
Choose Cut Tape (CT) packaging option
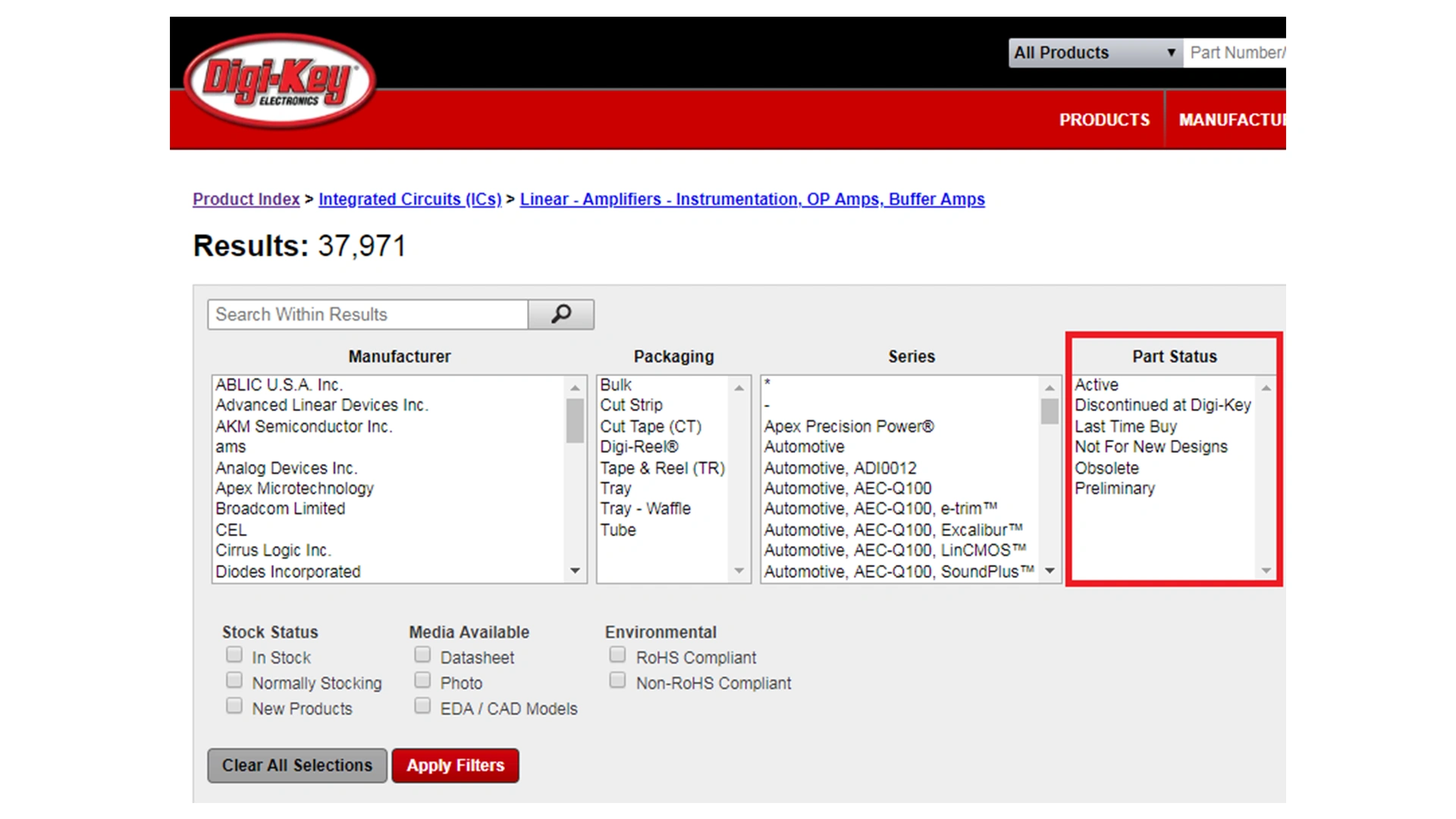[x=651, y=427]
